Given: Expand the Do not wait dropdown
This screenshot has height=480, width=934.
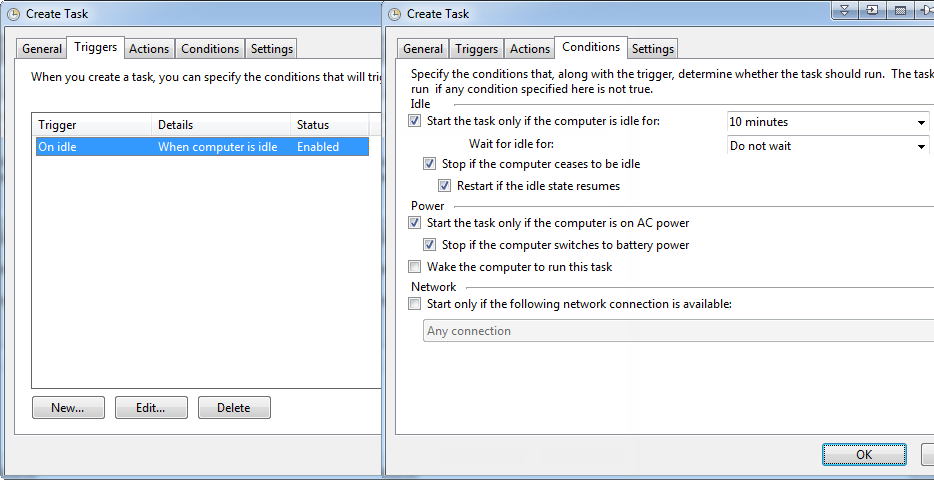Looking at the screenshot, I should (827, 146).
